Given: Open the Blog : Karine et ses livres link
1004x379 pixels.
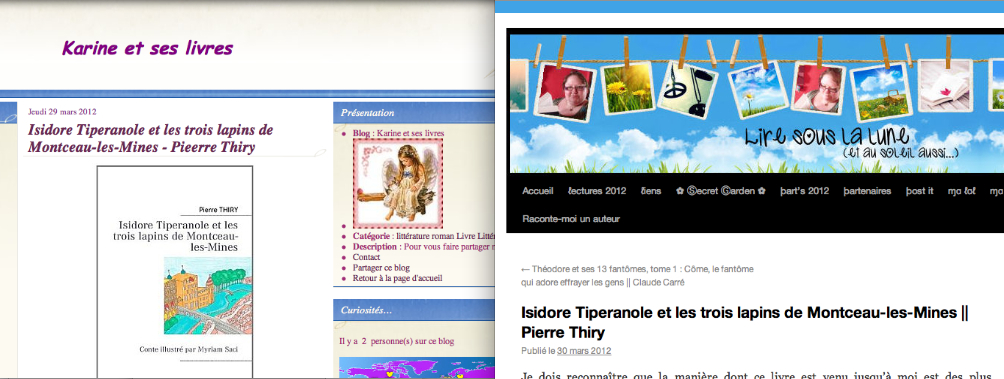Looking at the screenshot, I should pyautogui.click(x=398, y=133).
